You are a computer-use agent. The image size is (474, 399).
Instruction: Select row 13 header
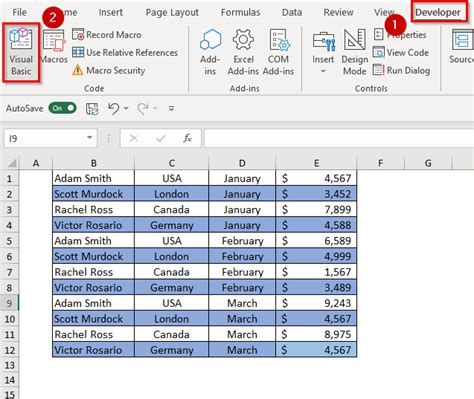(x=9, y=365)
